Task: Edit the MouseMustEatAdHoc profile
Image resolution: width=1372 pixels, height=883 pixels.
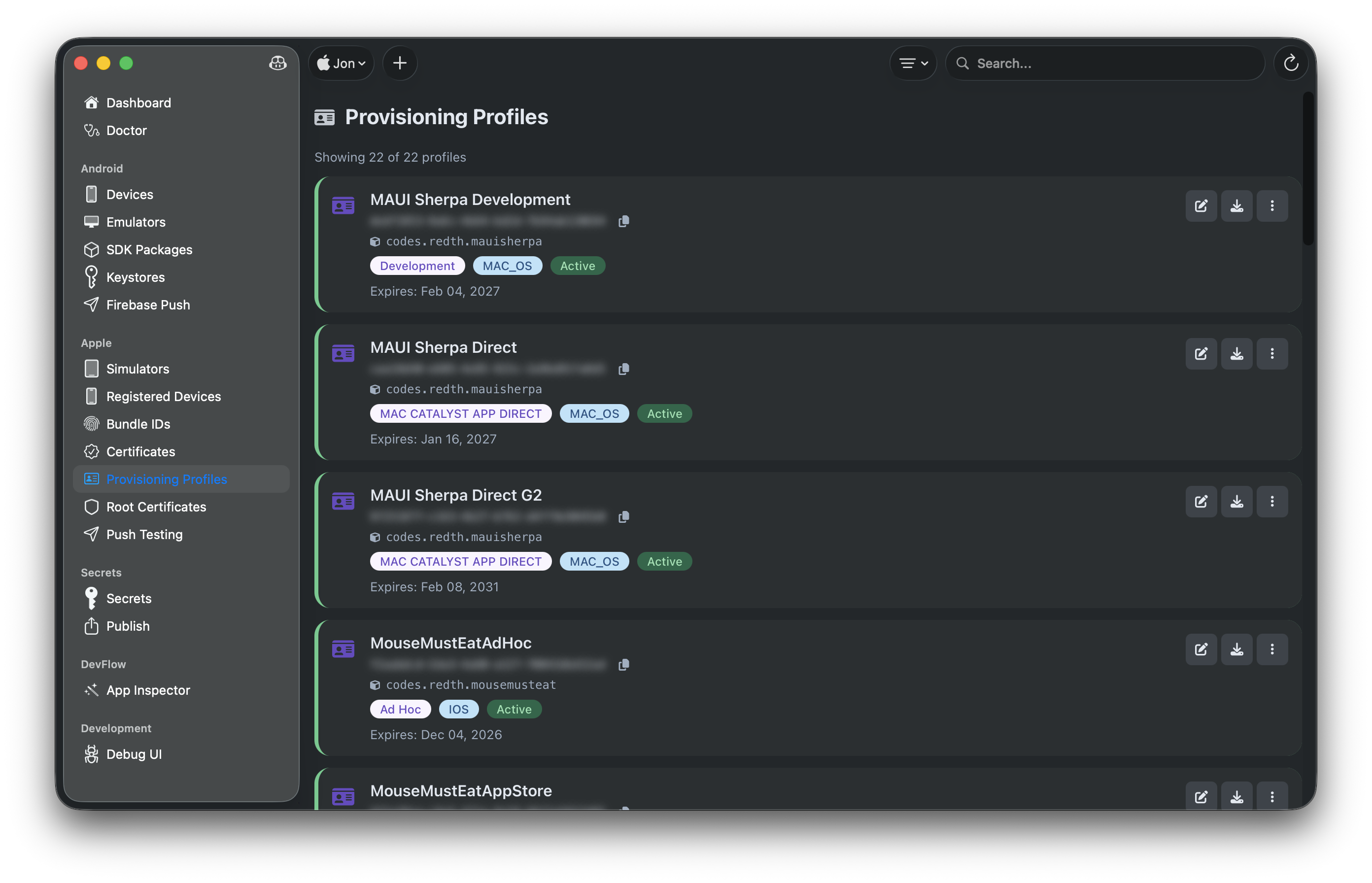Action: coord(1201,649)
